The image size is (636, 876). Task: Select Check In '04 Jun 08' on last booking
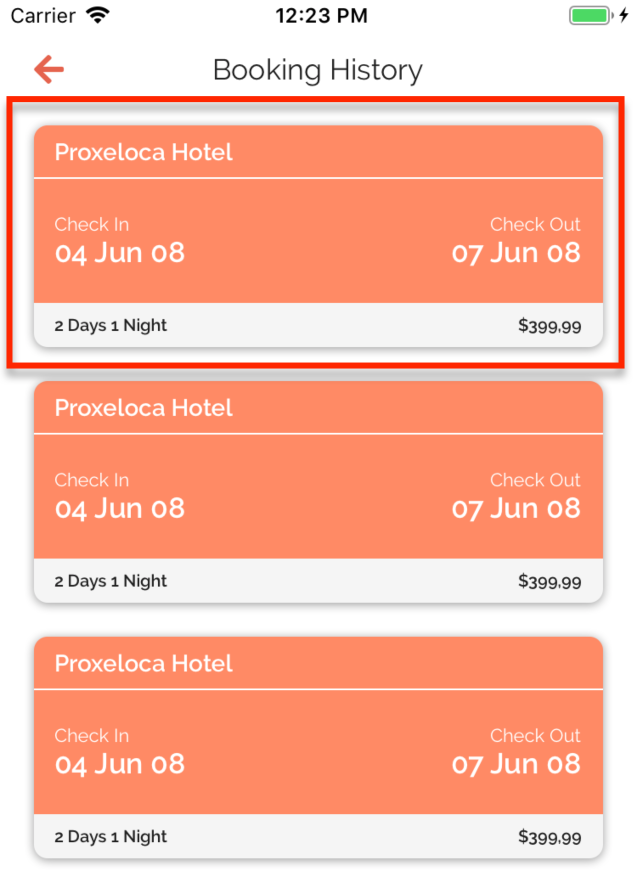pos(119,764)
